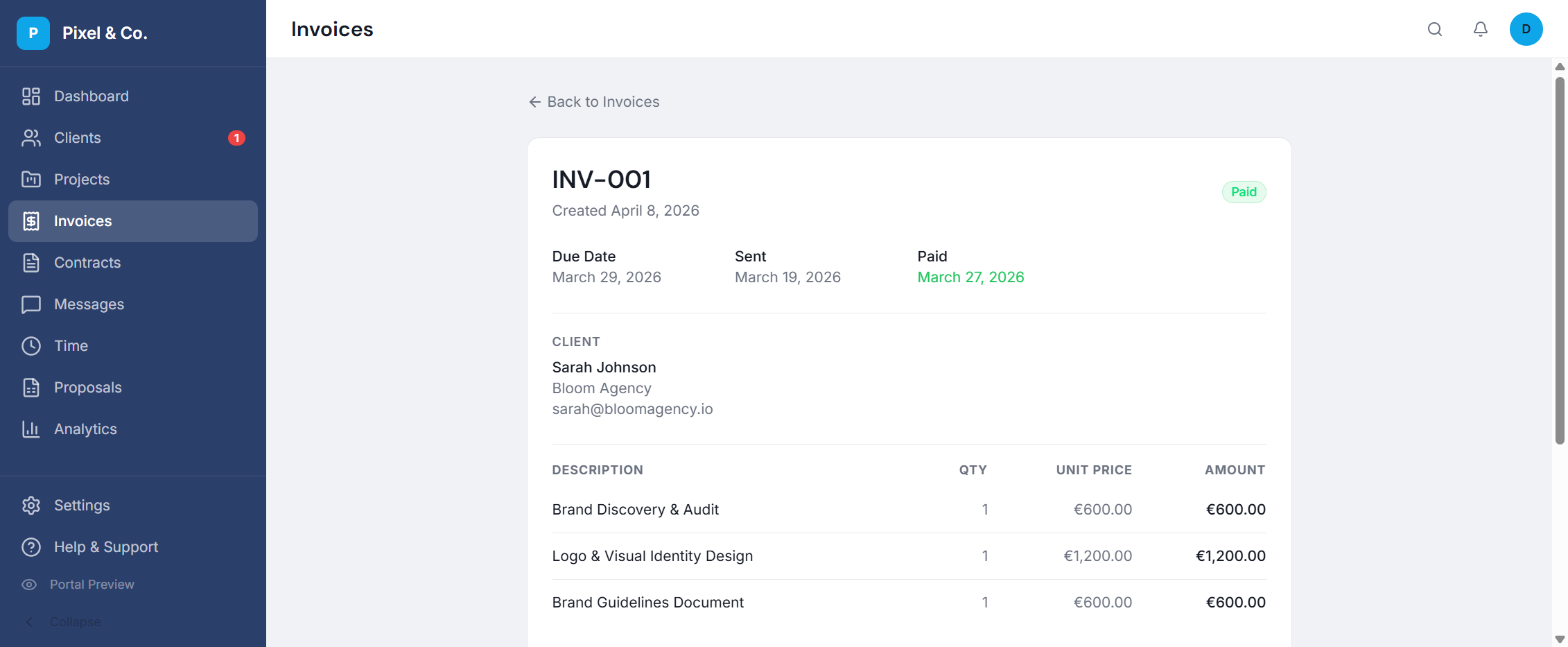Open the user avatar D menu

click(x=1526, y=29)
